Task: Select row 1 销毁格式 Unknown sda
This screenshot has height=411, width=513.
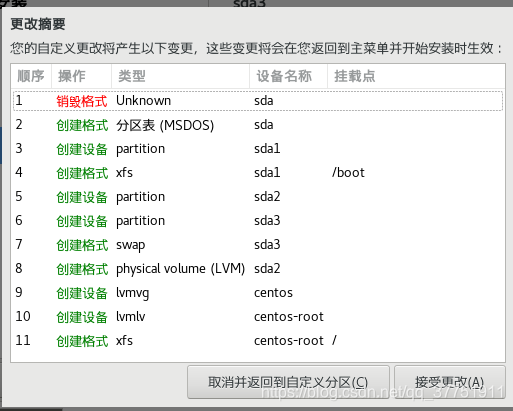Action: [258, 101]
